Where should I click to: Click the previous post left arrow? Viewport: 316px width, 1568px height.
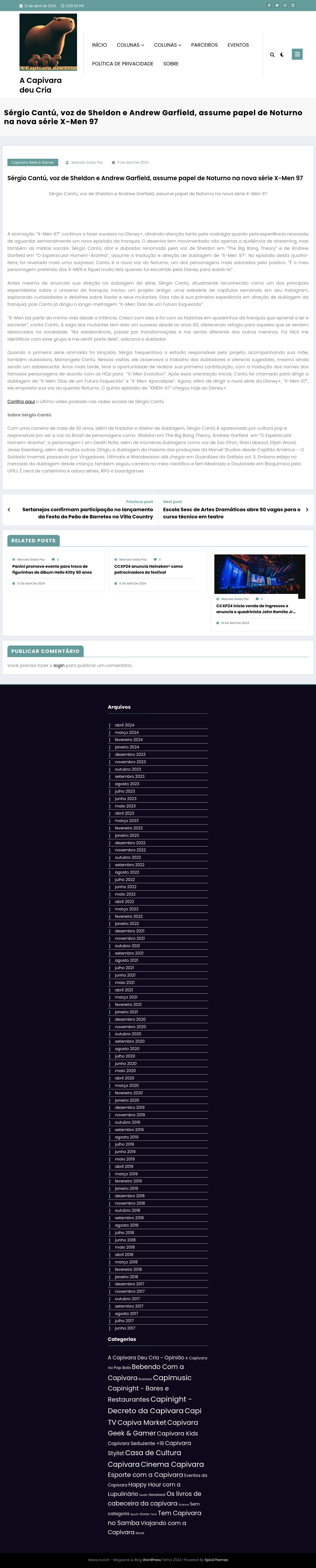pos(9,510)
